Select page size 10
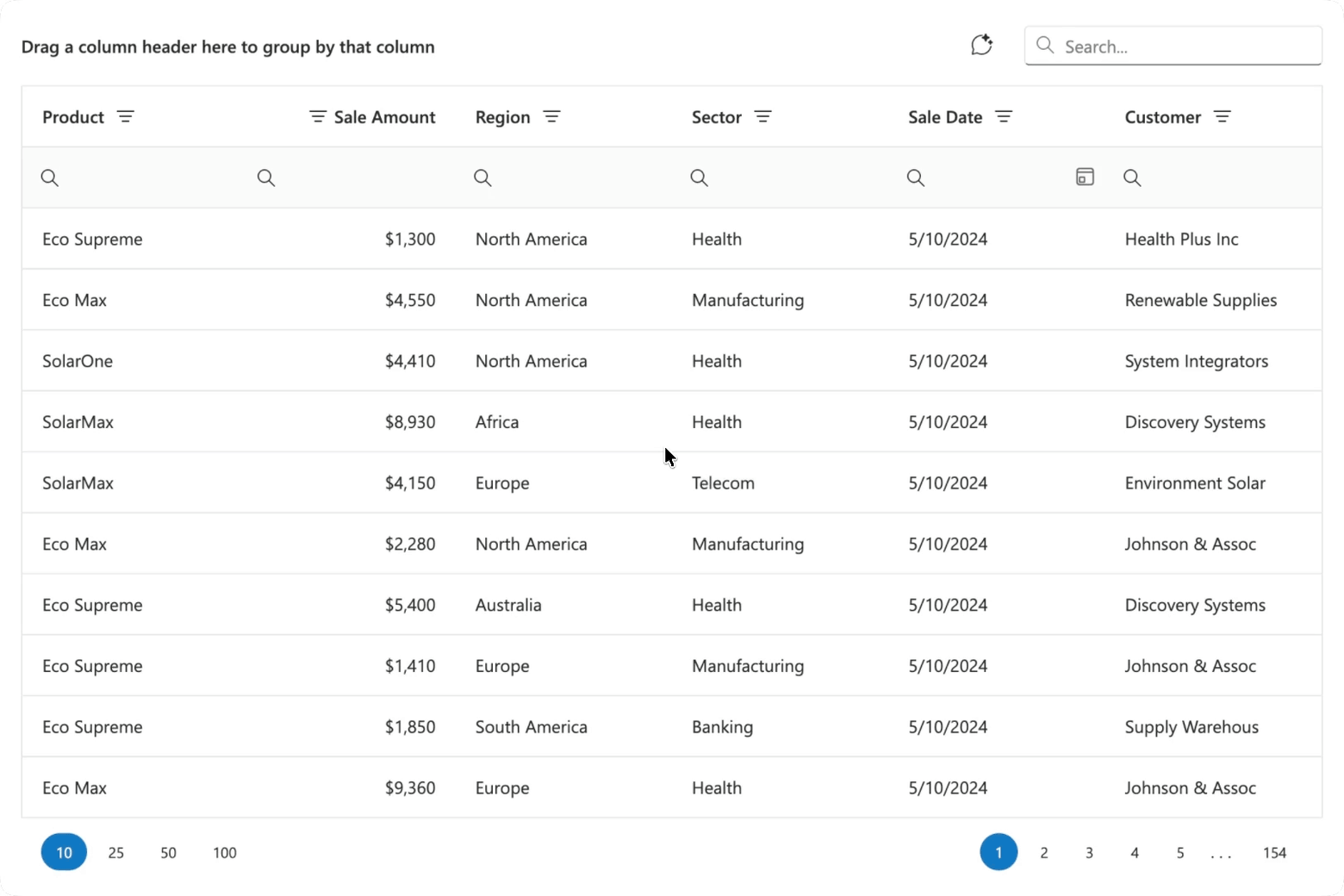The width and height of the screenshot is (1344, 896). tap(64, 852)
